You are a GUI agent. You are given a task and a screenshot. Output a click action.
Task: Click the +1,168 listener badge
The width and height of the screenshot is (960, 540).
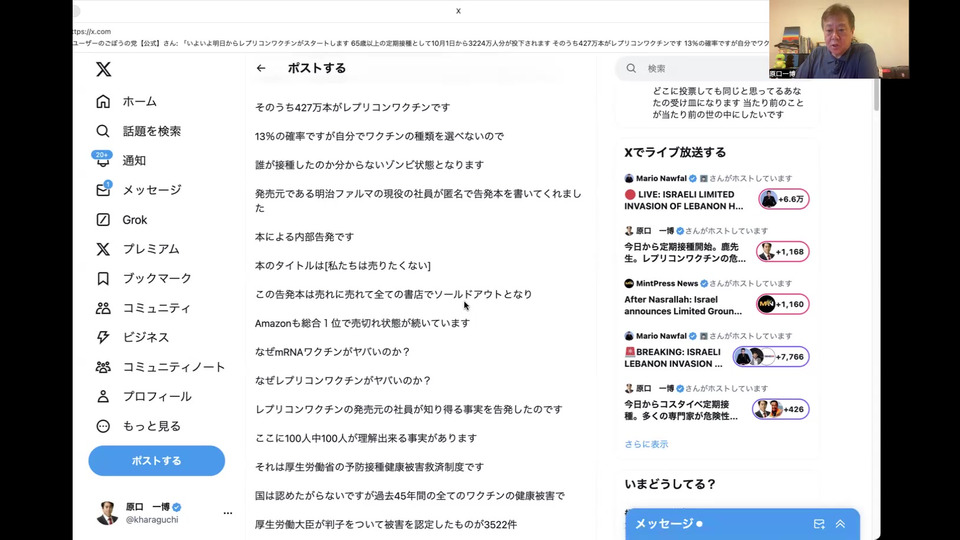(x=783, y=252)
